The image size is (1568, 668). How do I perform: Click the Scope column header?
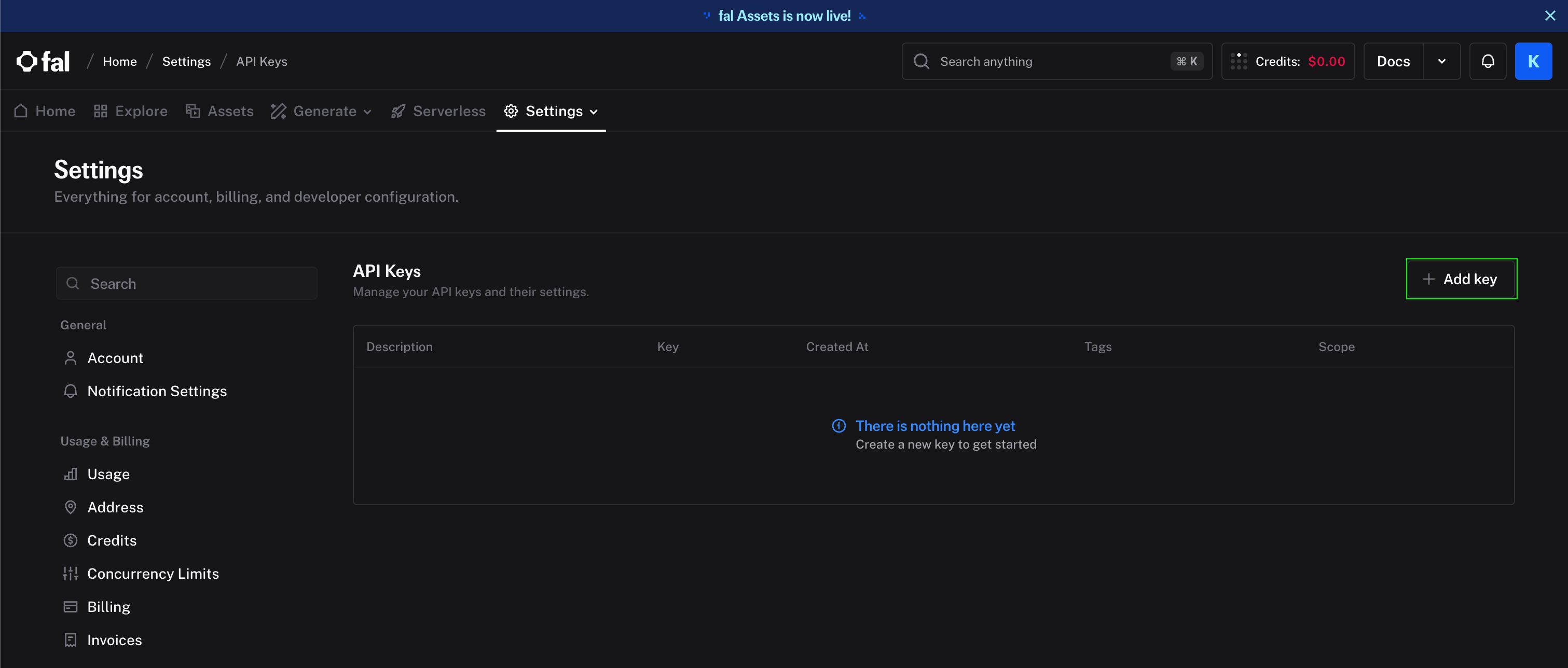coord(1336,347)
